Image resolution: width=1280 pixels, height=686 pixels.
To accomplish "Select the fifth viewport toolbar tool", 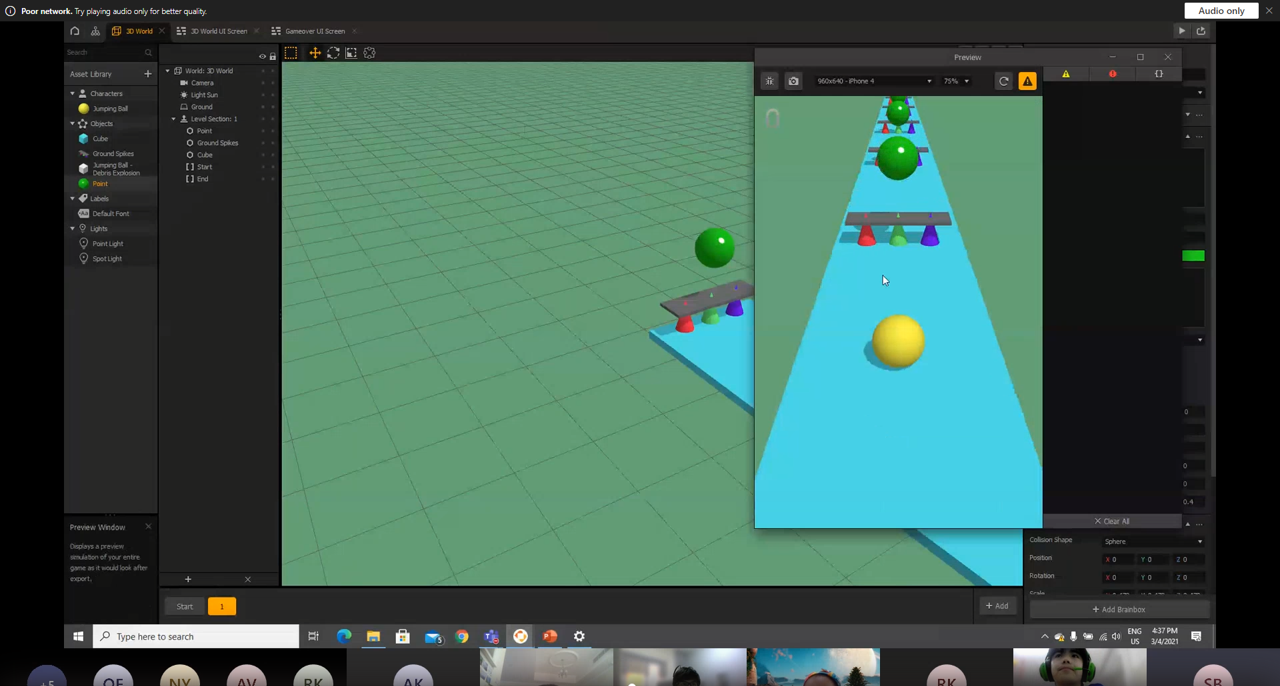I will (x=369, y=53).
